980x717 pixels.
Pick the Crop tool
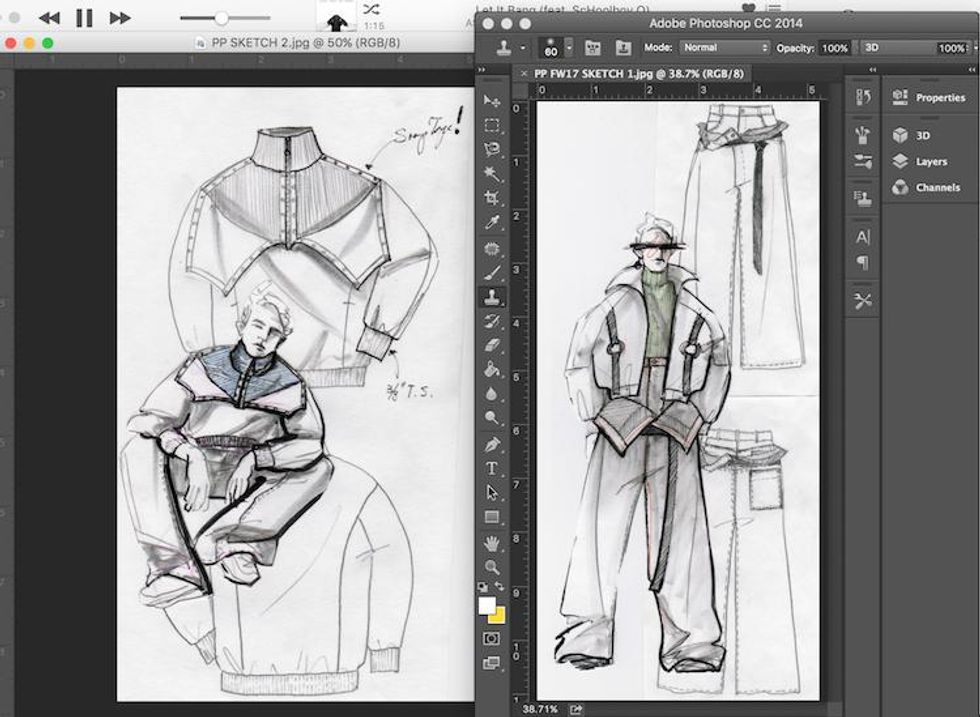(x=491, y=198)
